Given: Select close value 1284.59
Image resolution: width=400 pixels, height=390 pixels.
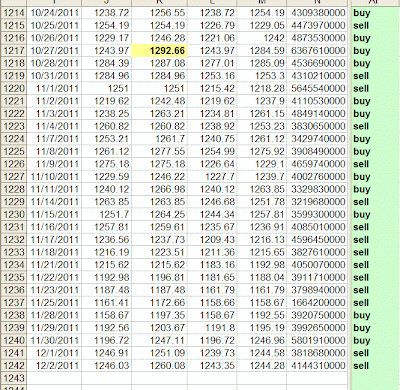Looking at the screenshot, I should [262, 51].
